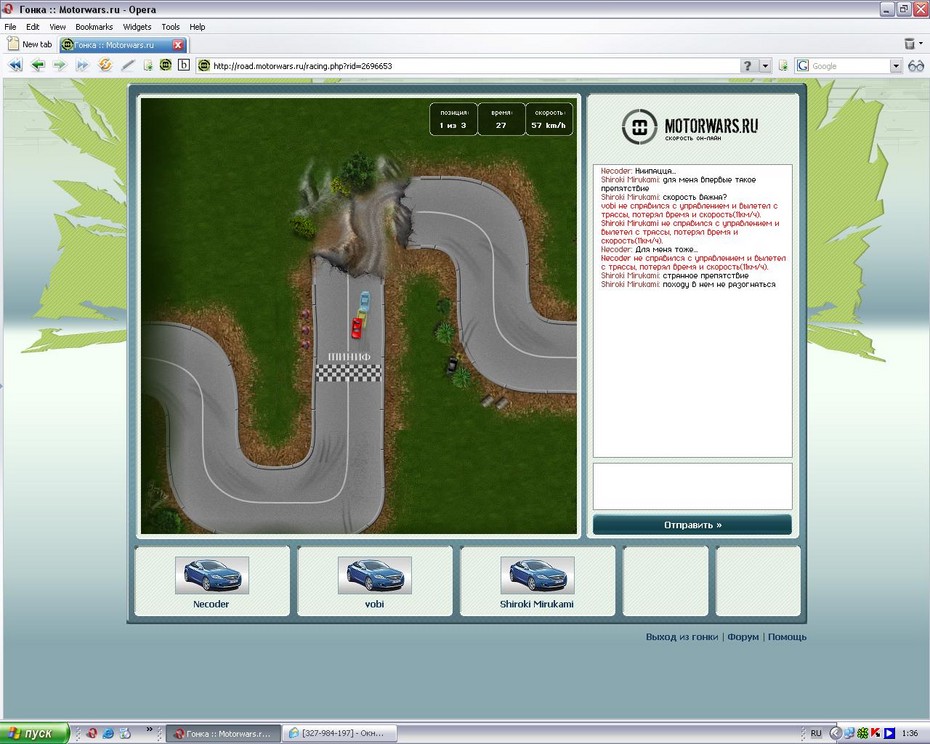Screen dimensions: 930x744
Task: Switch to the New tab tab
Action: [29, 45]
